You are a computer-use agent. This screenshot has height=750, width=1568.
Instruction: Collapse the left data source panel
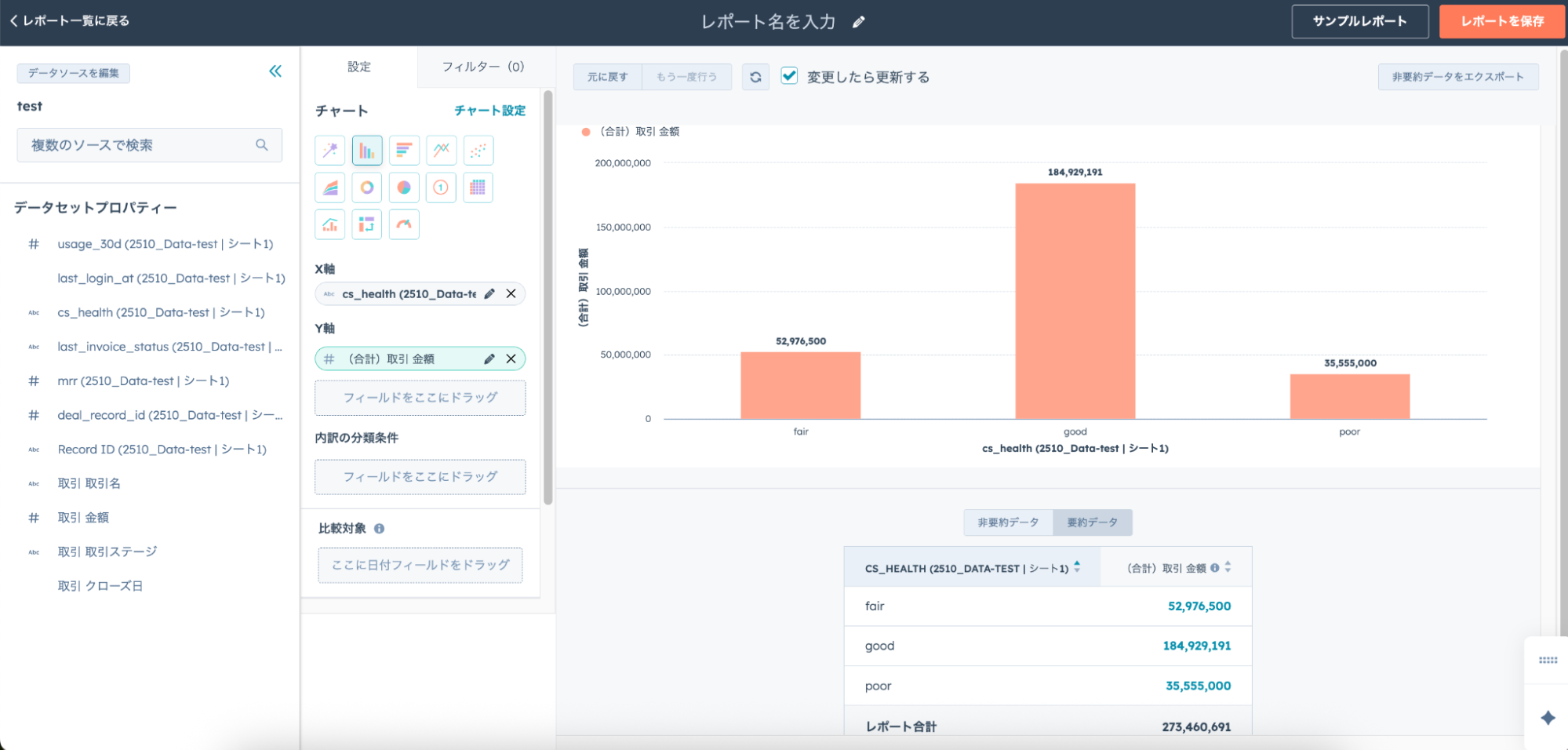tap(275, 71)
